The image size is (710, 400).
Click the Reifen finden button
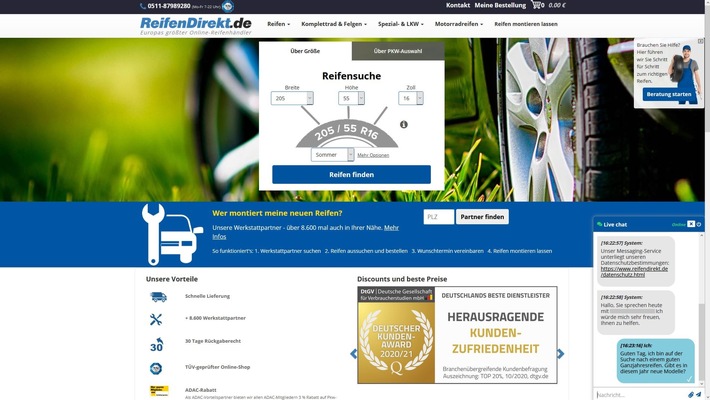(351, 174)
